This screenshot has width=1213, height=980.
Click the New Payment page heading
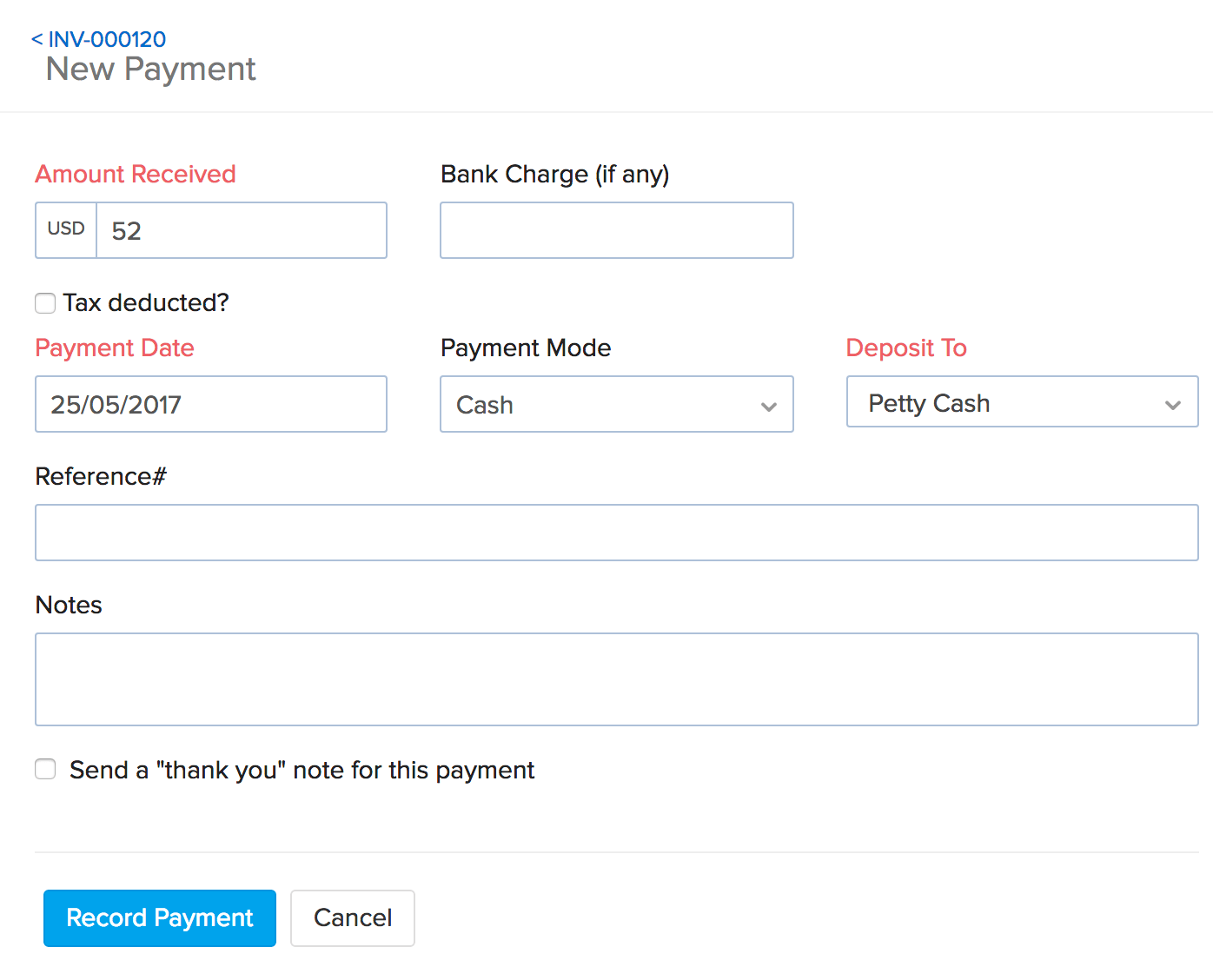tap(149, 69)
